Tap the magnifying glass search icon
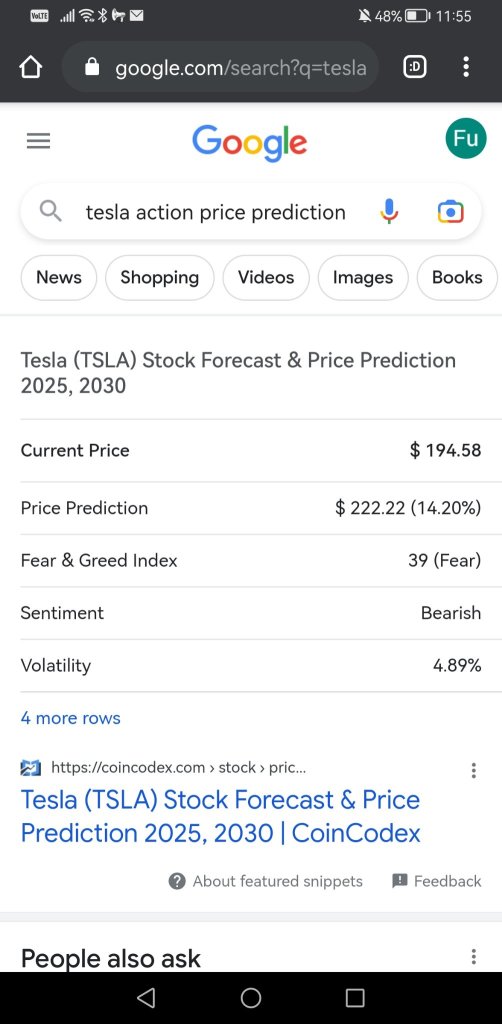This screenshot has height=1024, width=502. (x=51, y=212)
